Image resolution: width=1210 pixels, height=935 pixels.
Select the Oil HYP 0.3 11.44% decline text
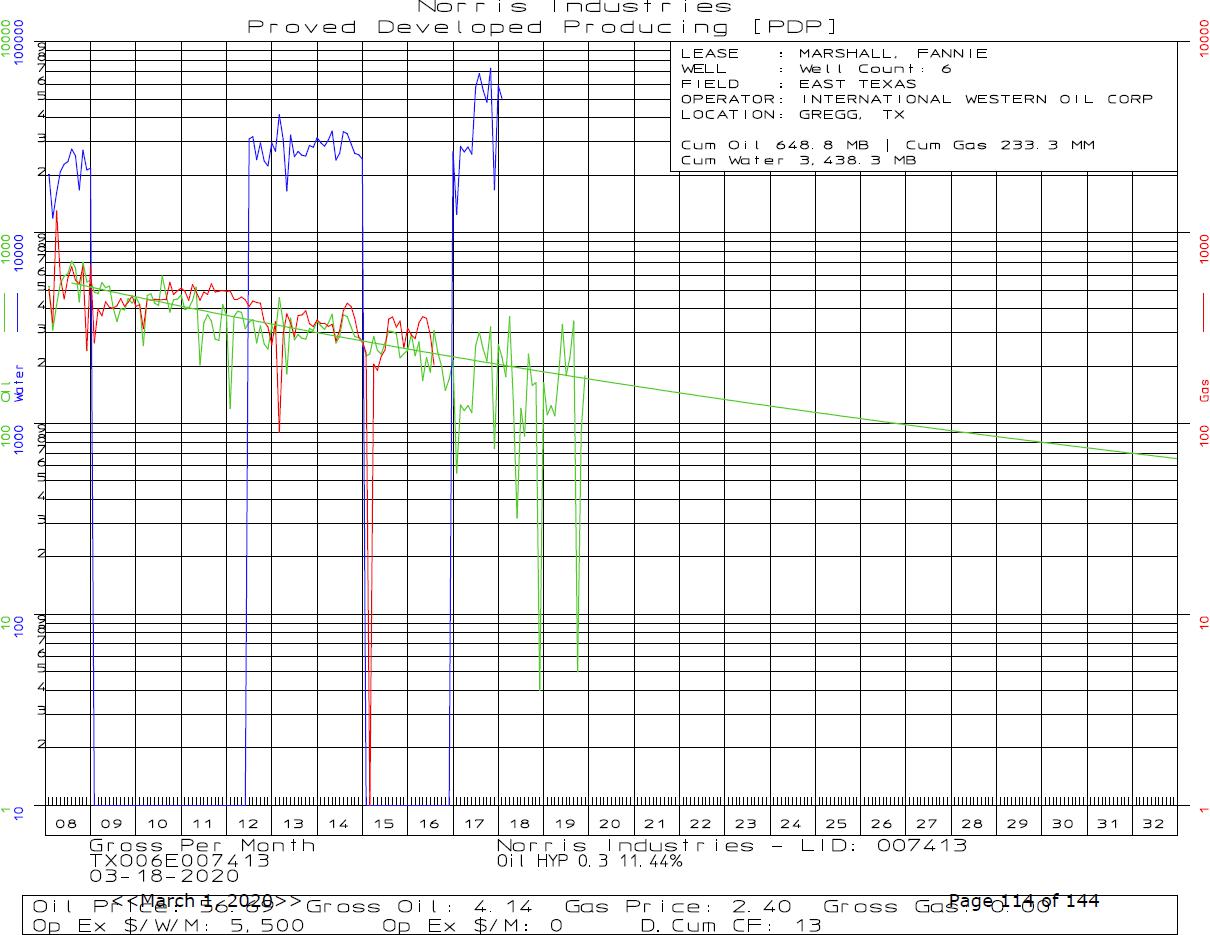590,860
